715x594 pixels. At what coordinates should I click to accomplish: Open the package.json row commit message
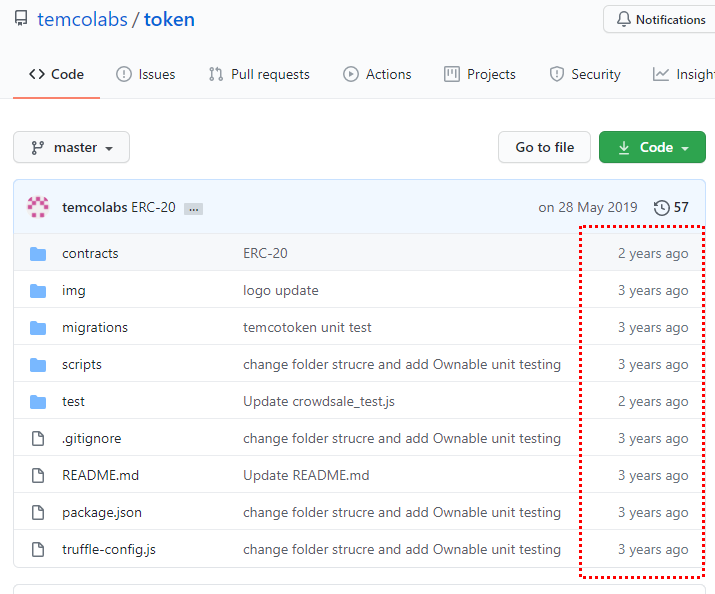[402, 512]
